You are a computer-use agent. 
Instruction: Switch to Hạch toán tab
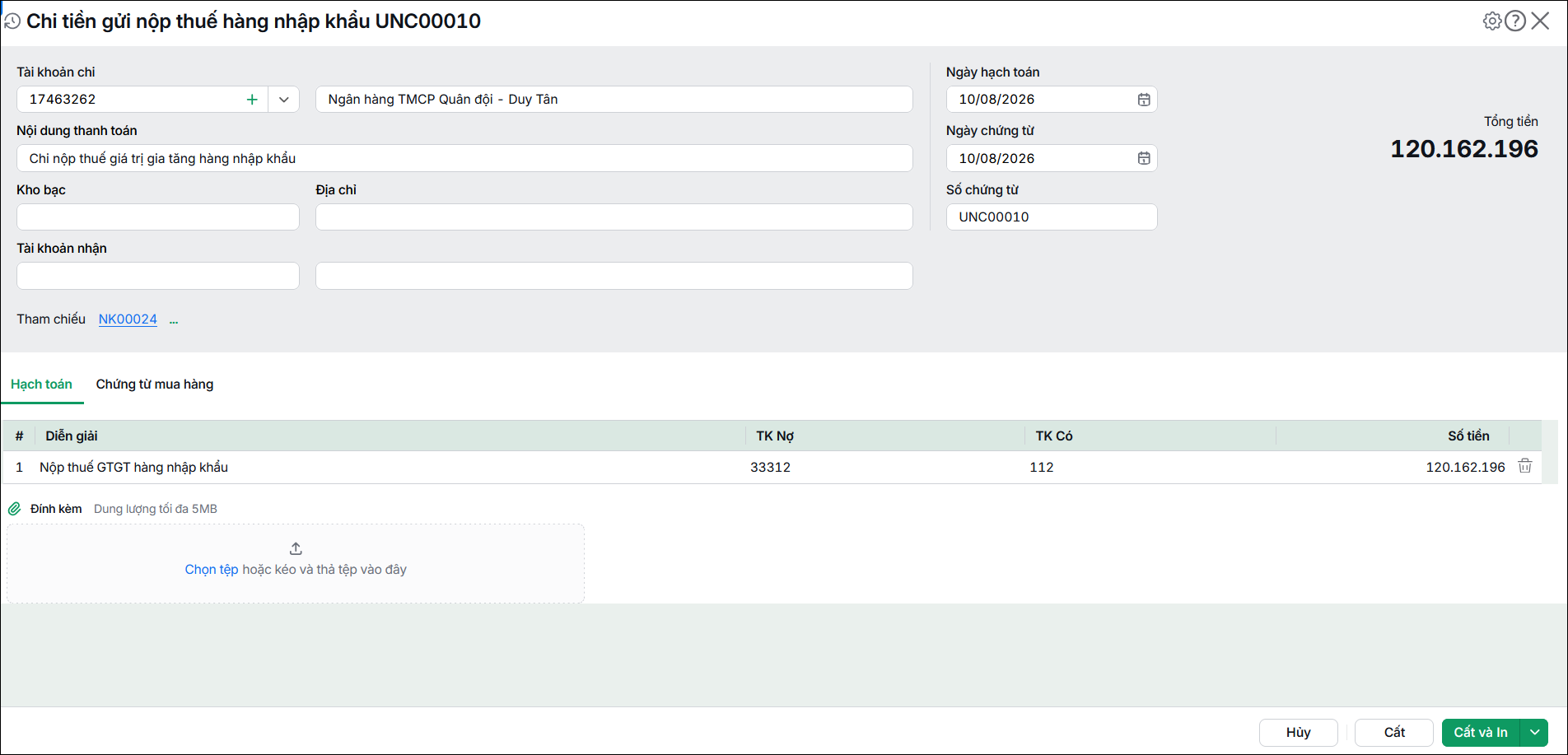tap(41, 384)
